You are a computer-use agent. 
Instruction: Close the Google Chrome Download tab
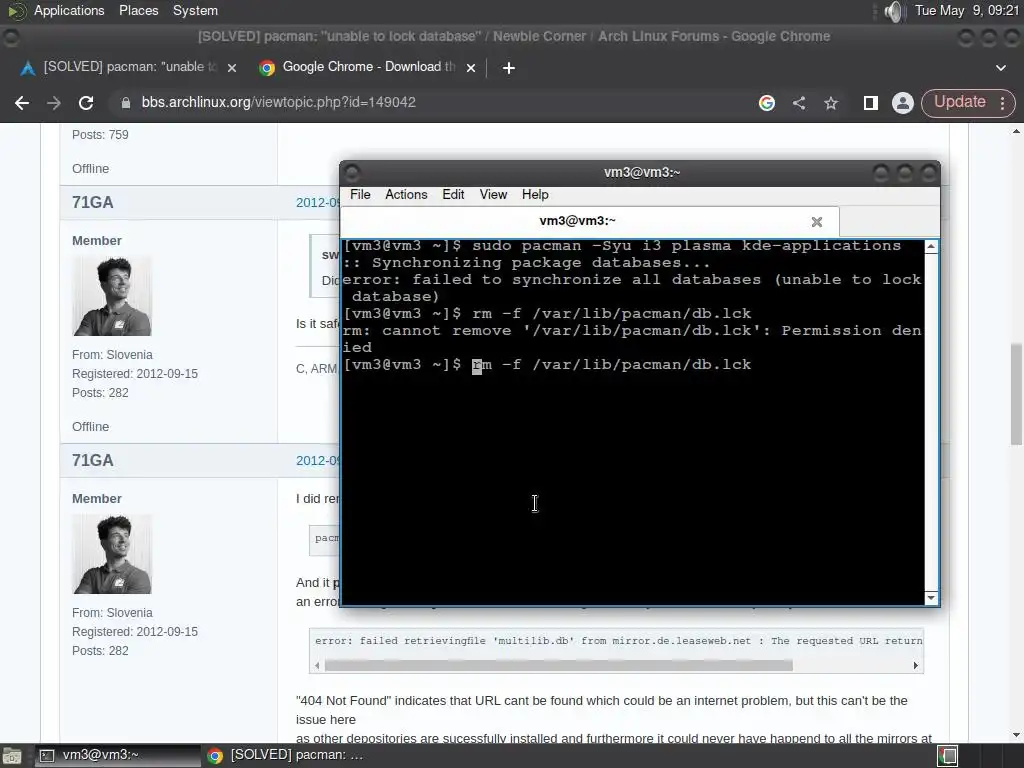pyautogui.click(x=471, y=67)
